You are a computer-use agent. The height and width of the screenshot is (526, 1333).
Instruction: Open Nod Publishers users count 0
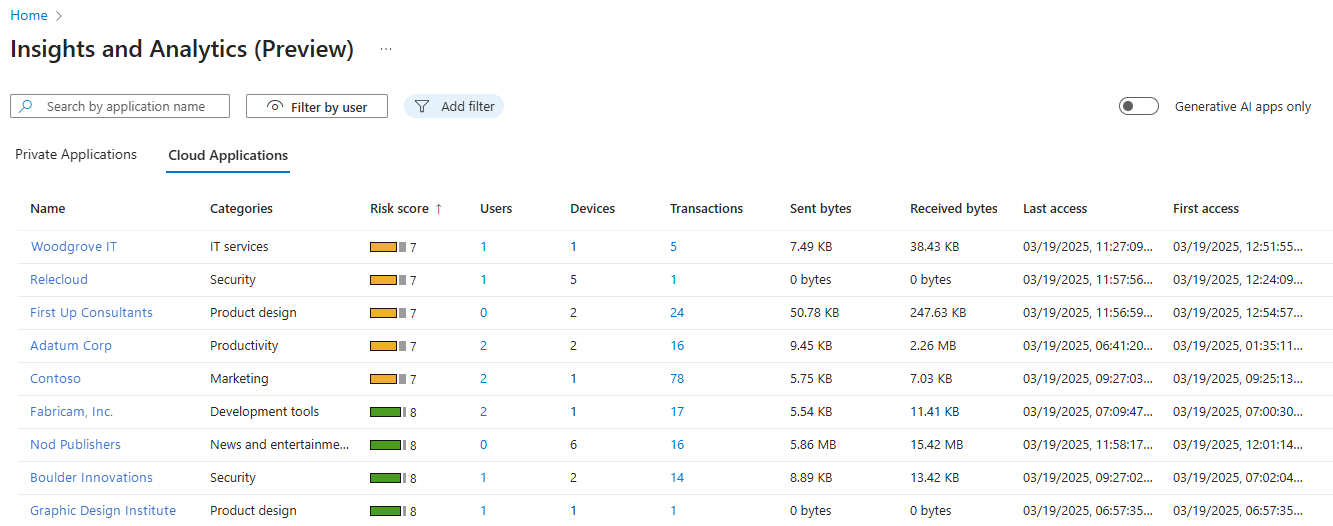pos(484,445)
